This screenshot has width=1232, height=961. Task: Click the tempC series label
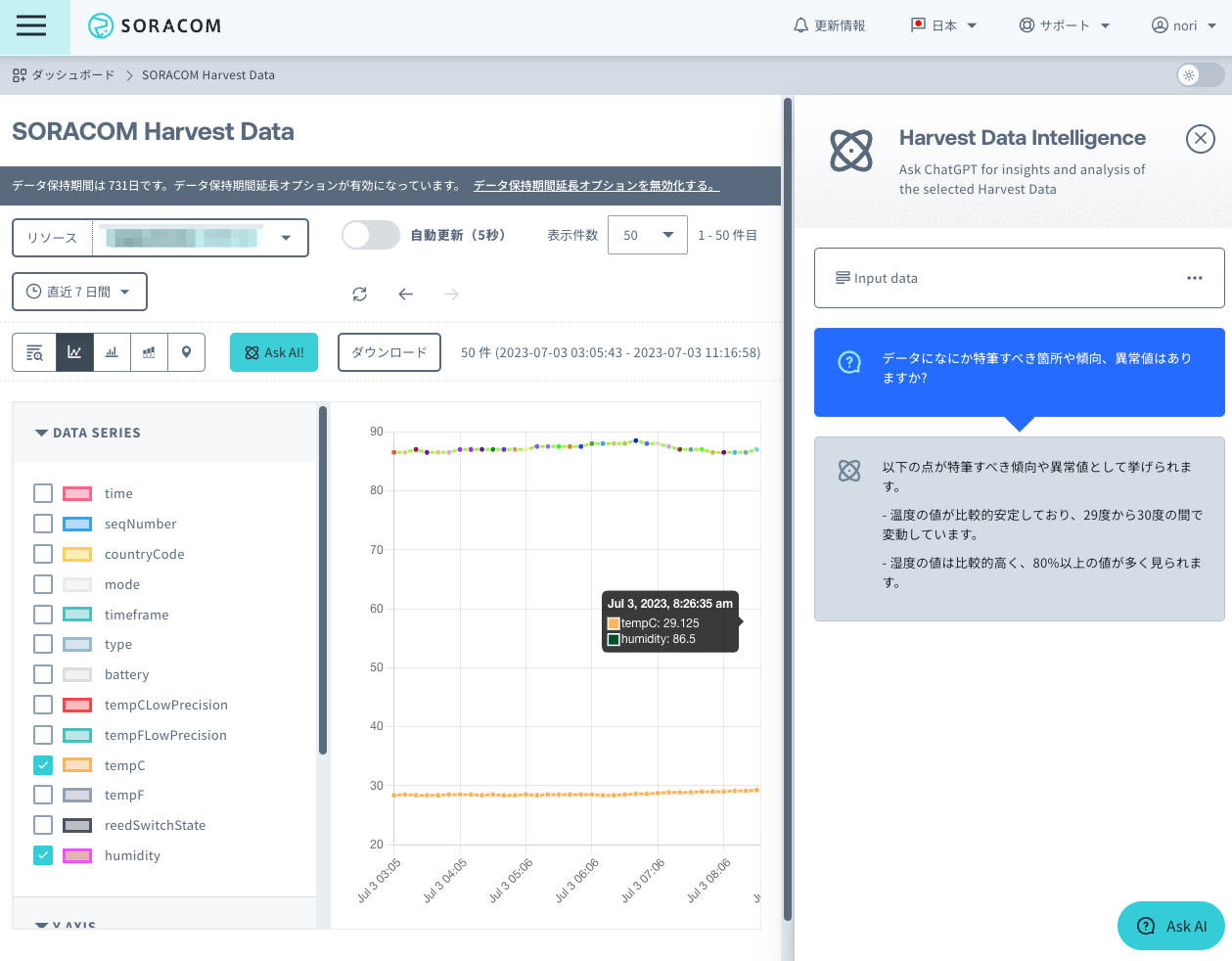point(125,765)
